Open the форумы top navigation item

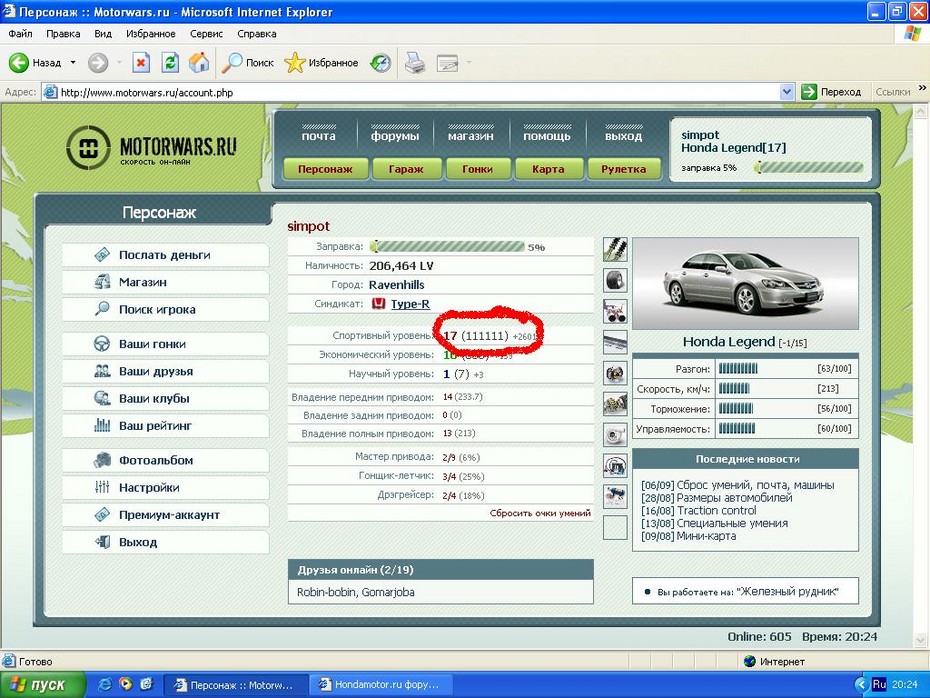pyautogui.click(x=395, y=136)
